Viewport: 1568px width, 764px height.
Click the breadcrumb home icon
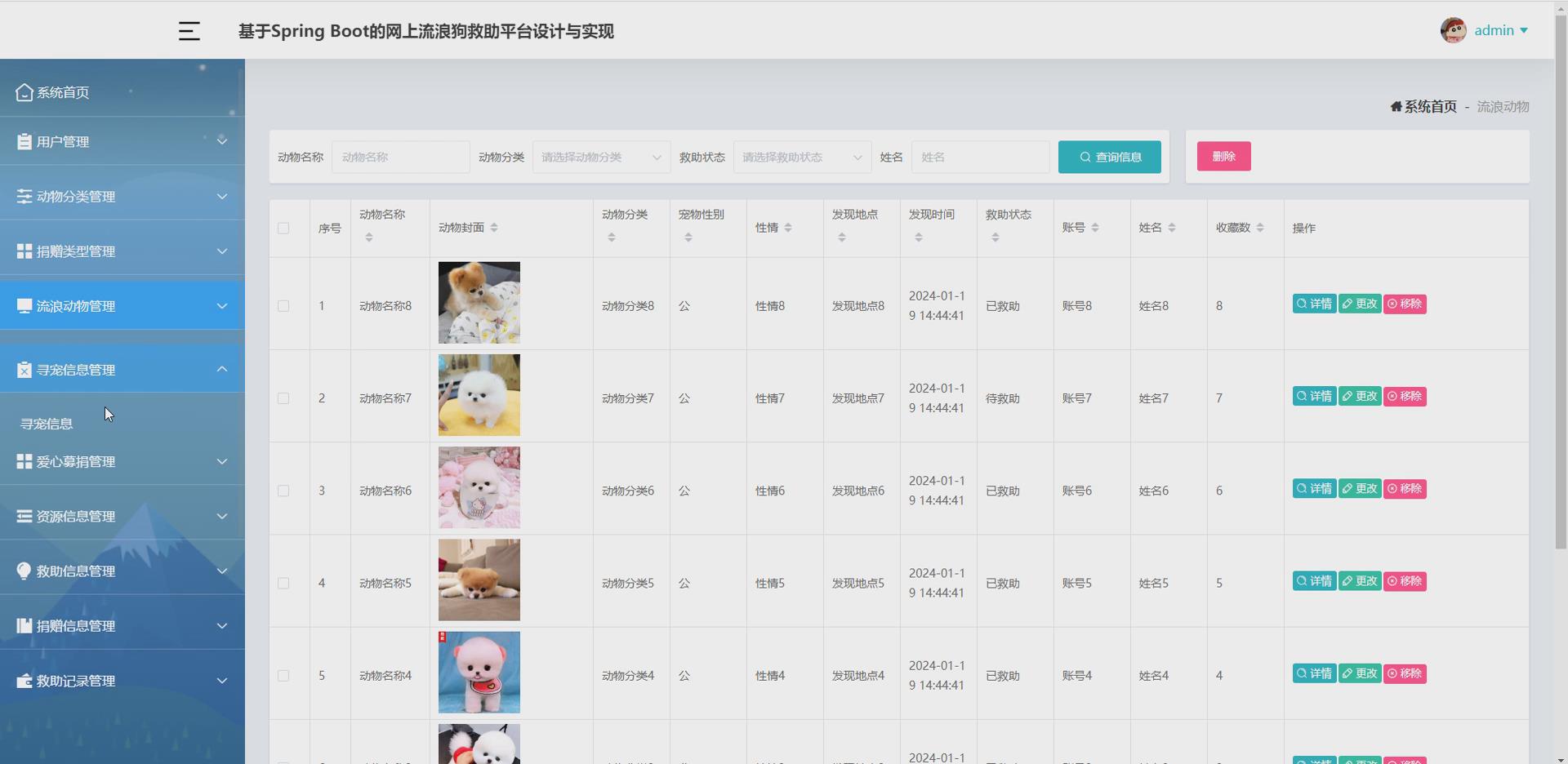tap(1396, 106)
